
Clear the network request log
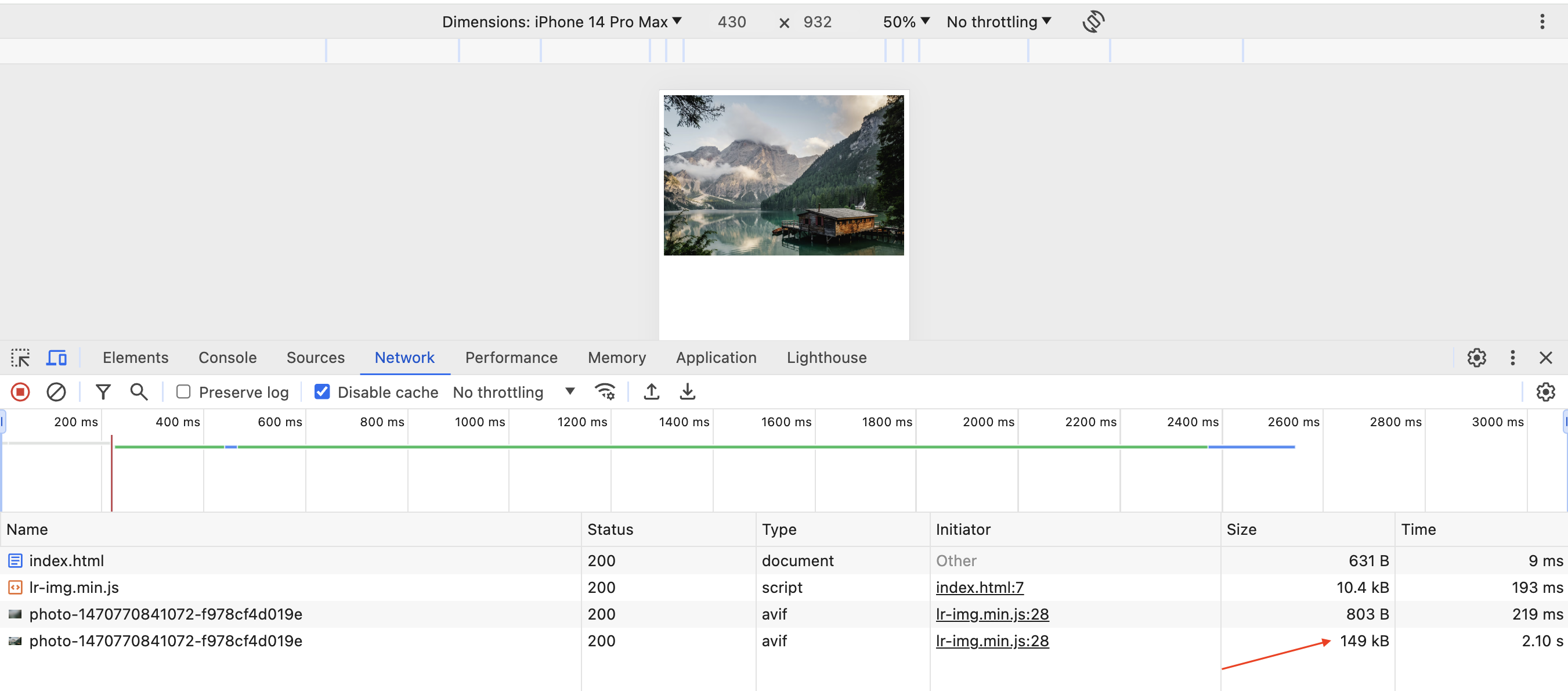(56, 391)
